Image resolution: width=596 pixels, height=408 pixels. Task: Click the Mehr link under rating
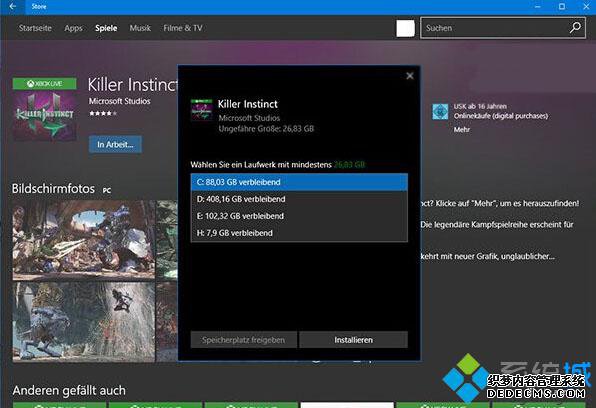pyautogui.click(x=461, y=130)
